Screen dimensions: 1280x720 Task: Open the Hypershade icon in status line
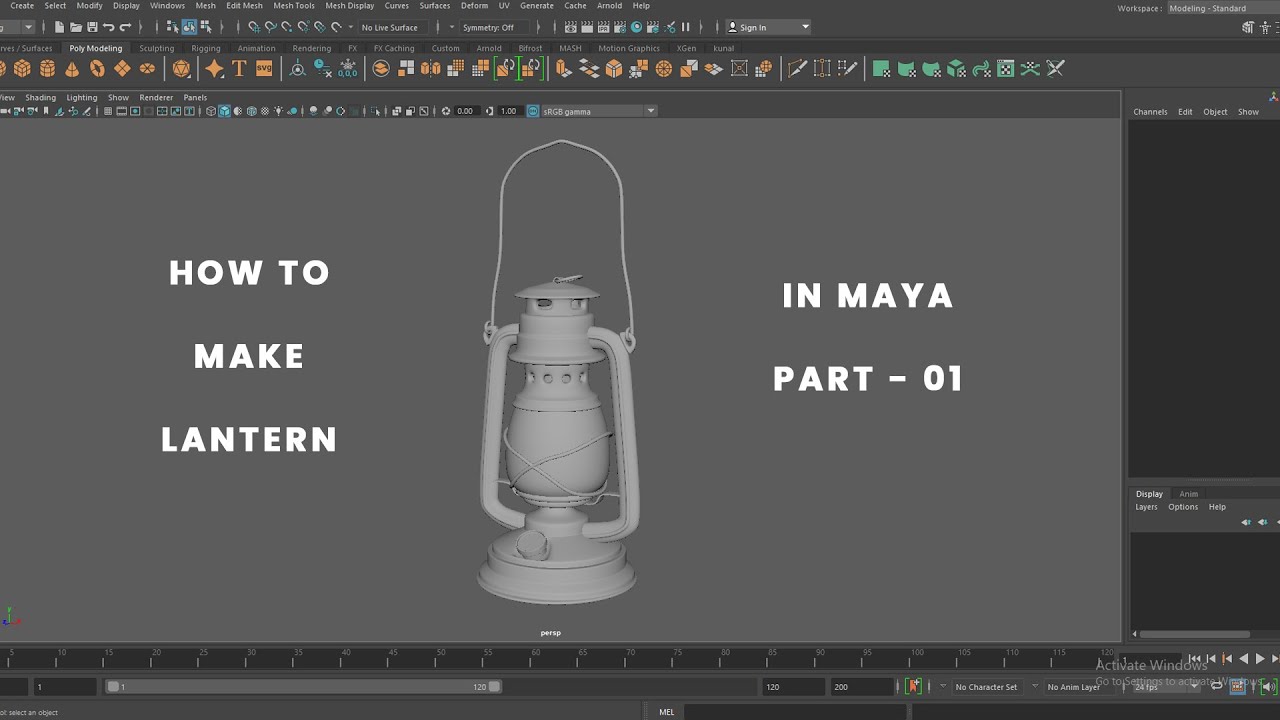(x=636, y=27)
